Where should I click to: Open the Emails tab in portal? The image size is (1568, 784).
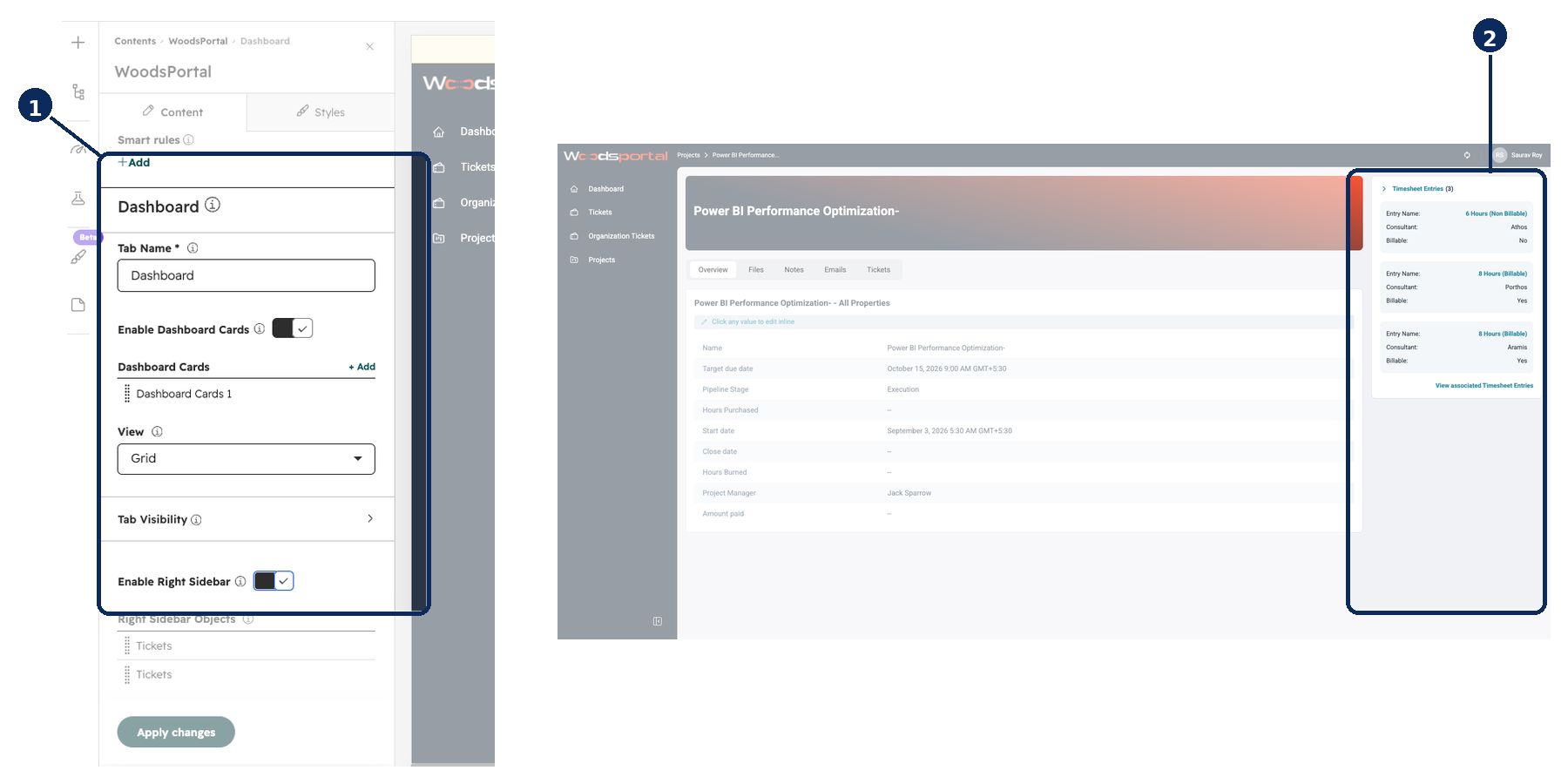(x=835, y=270)
